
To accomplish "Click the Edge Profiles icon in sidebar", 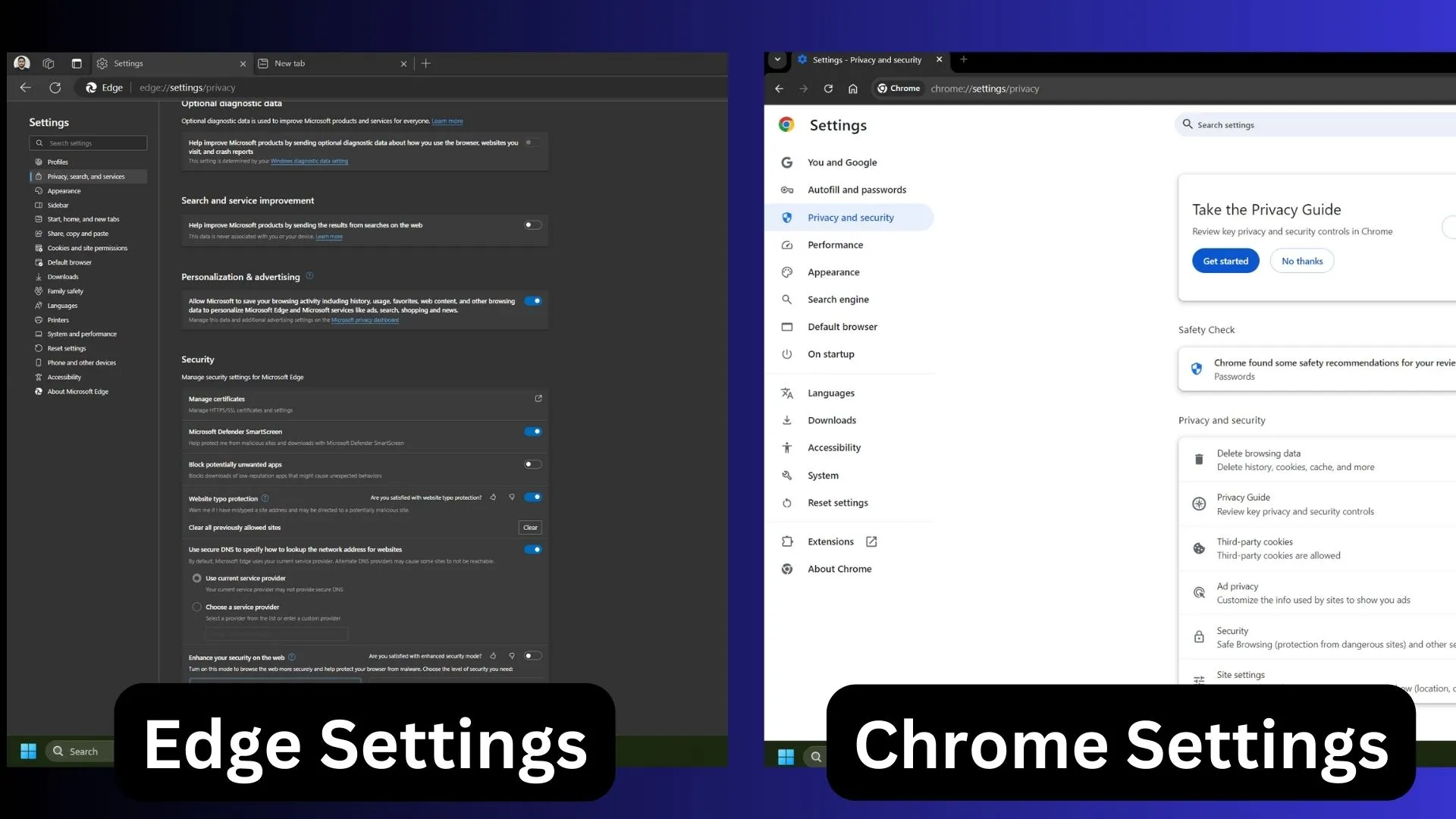I will pos(38,161).
